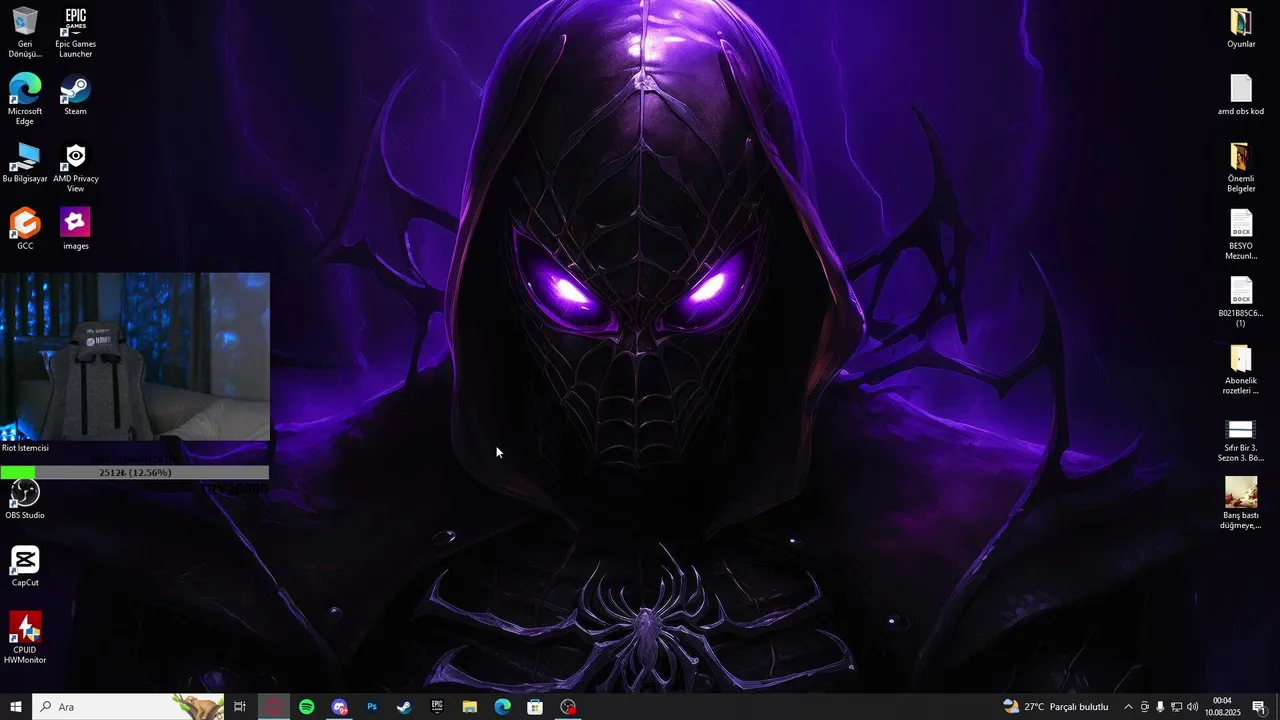Open Microsoft Store from the taskbar
The width and height of the screenshot is (1280, 720).
coord(535,707)
